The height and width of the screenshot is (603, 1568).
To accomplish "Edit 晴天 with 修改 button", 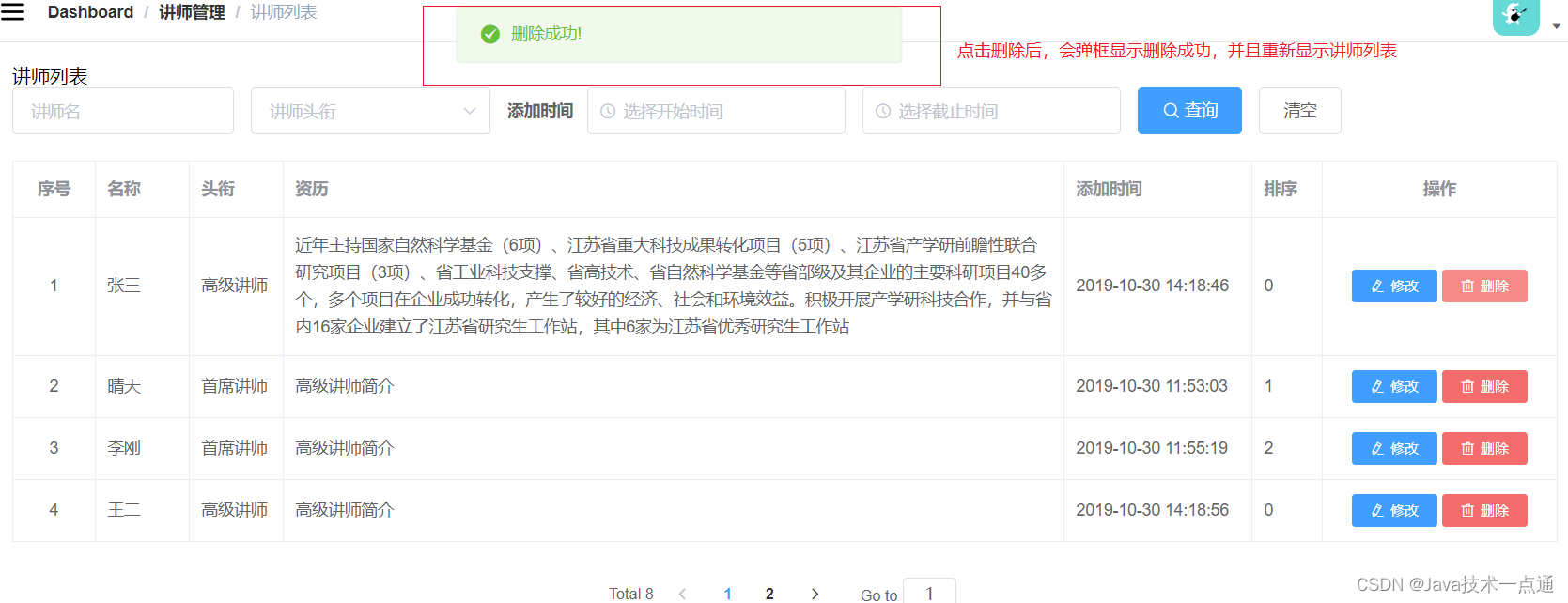I will (1394, 387).
